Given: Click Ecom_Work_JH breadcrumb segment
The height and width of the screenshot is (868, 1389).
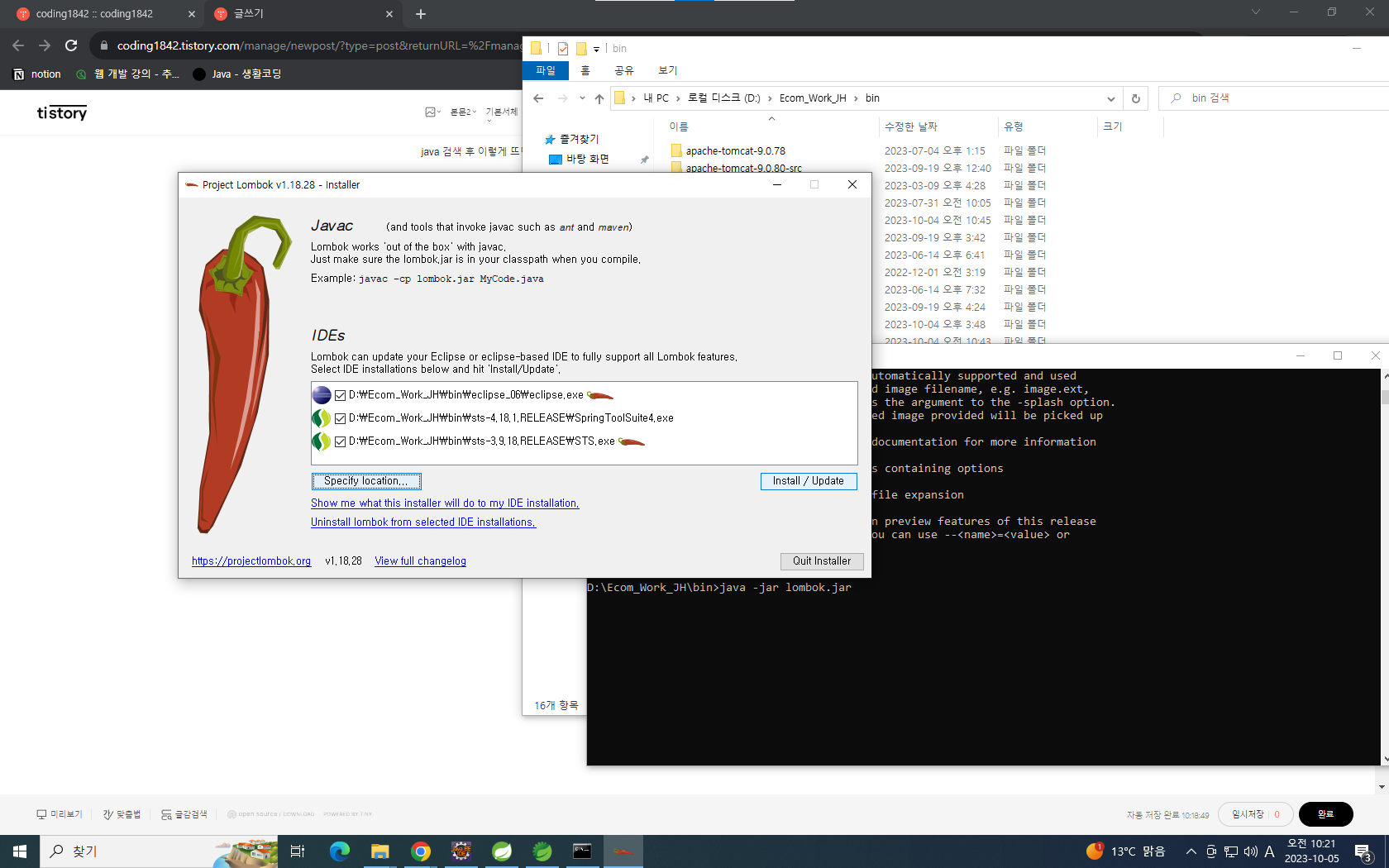Looking at the screenshot, I should [x=813, y=98].
